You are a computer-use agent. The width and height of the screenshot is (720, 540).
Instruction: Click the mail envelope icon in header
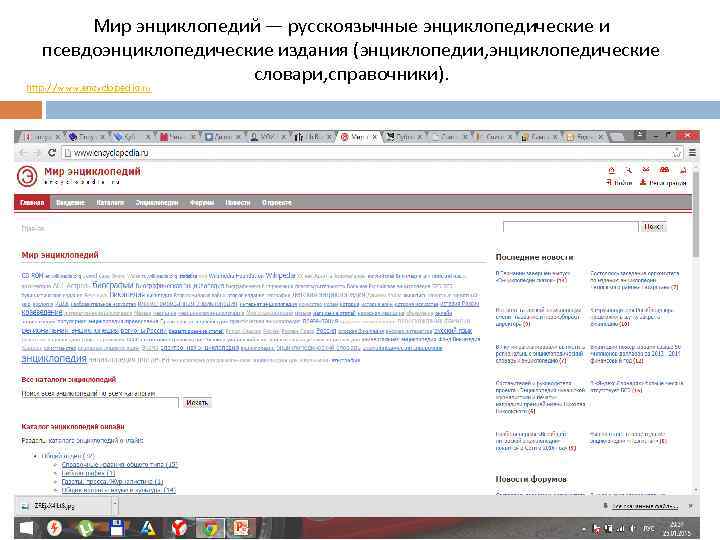646,170
